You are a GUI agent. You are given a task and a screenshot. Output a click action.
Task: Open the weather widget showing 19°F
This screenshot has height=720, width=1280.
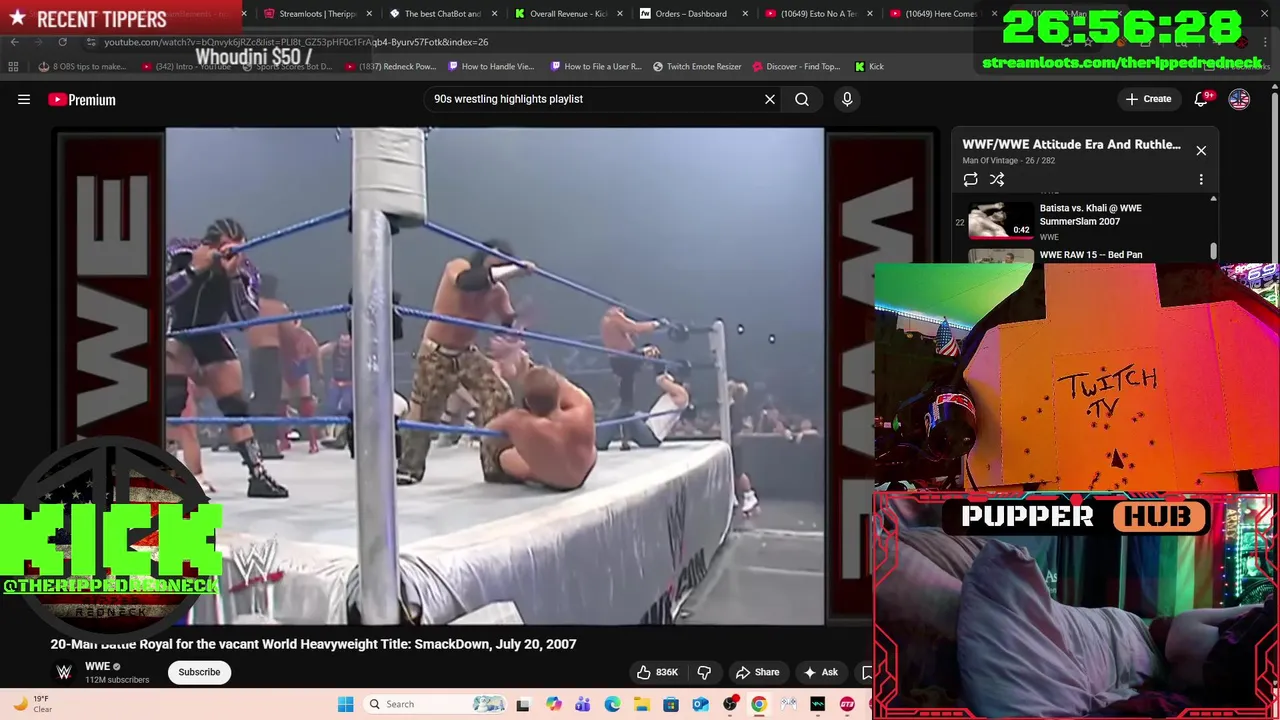pos(30,704)
